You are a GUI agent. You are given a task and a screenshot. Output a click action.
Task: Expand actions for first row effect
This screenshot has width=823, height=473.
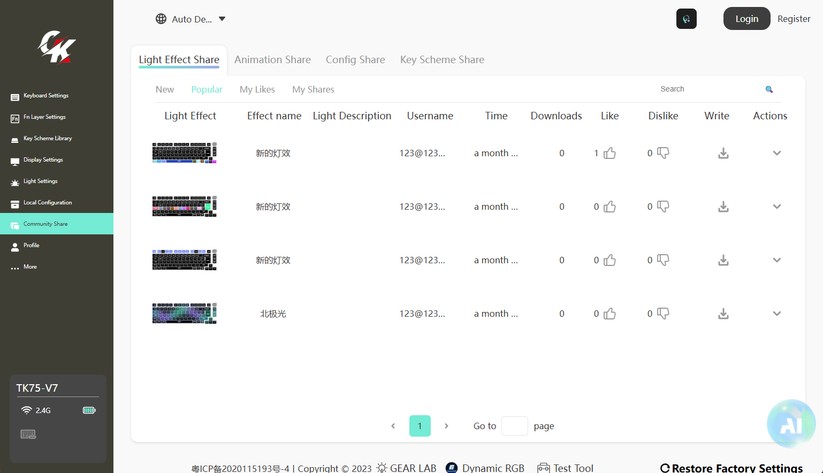tap(777, 153)
